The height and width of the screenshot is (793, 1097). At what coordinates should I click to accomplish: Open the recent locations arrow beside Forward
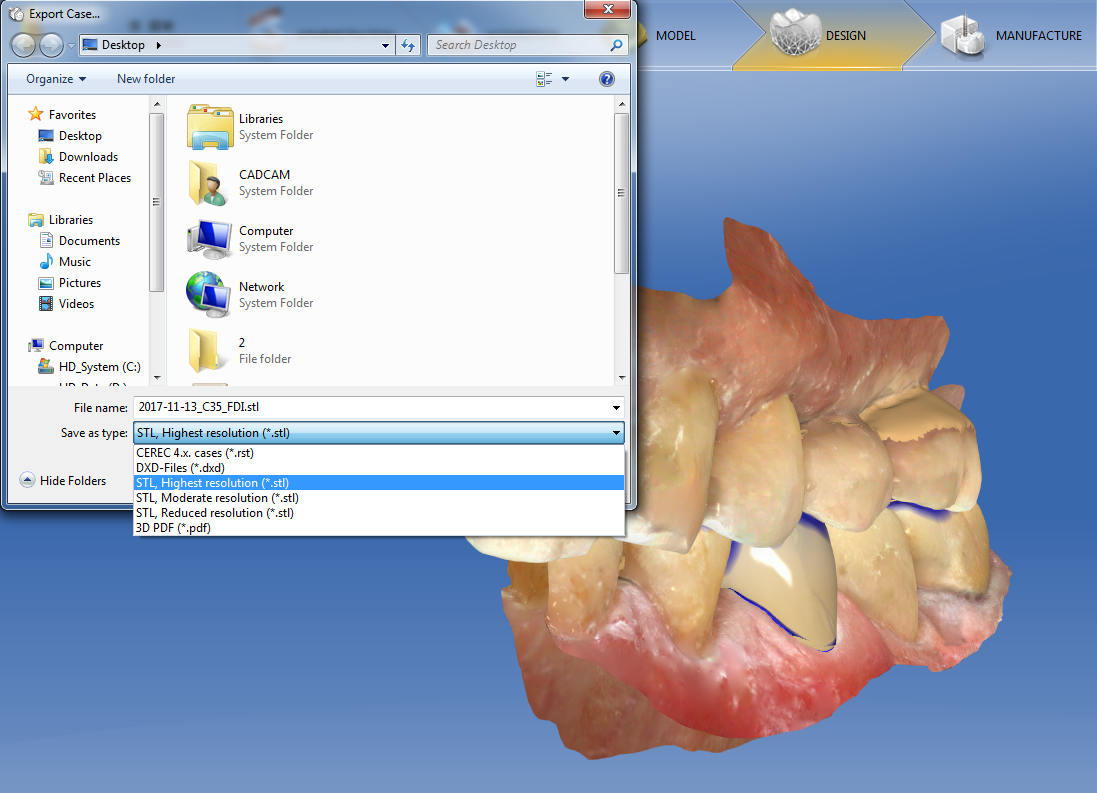click(x=71, y=45)
